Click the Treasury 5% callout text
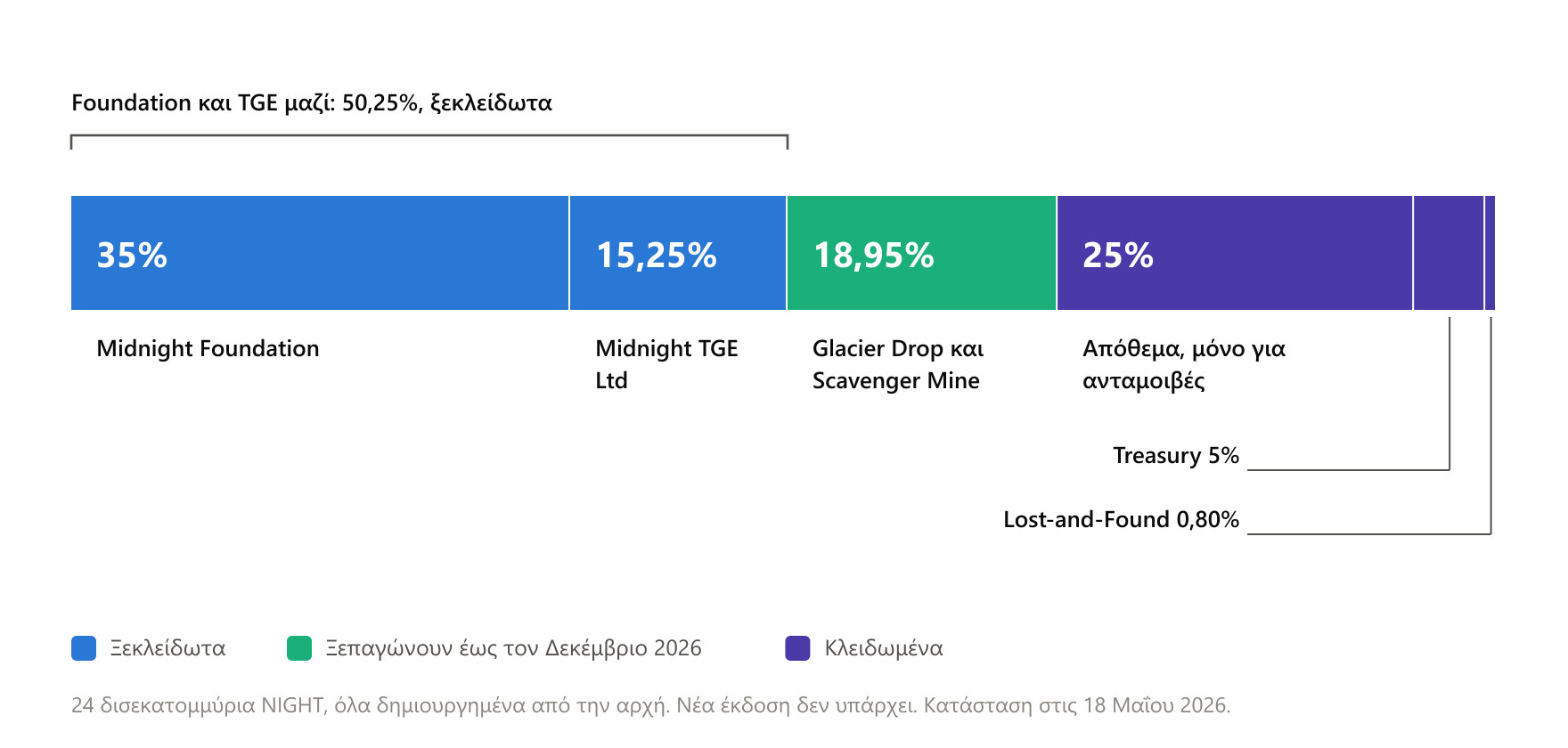This screenshot has height=748, width=1568. pos(1176,455)
